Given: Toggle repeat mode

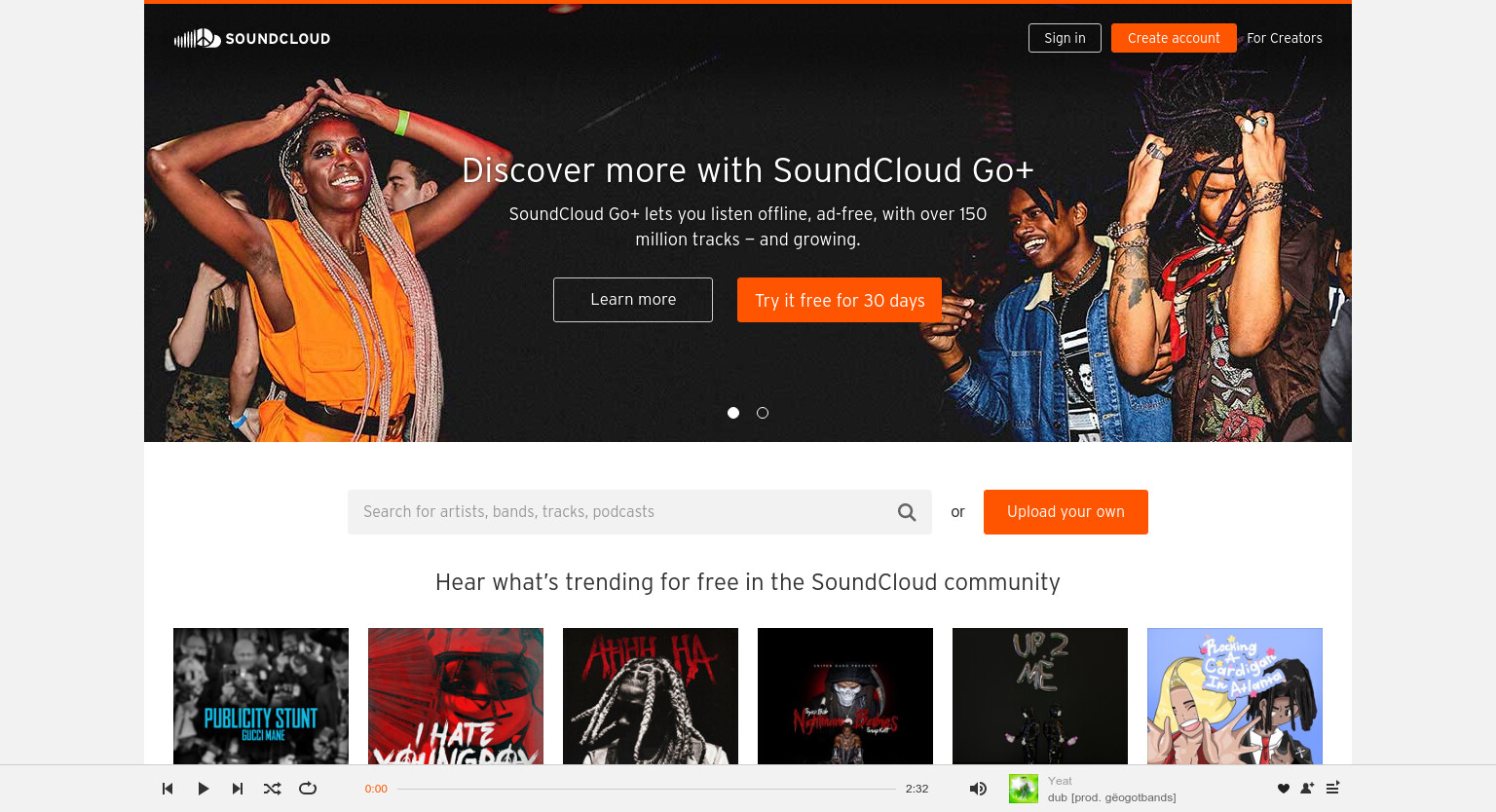Looking at the screenshot, I should point(308,789).
